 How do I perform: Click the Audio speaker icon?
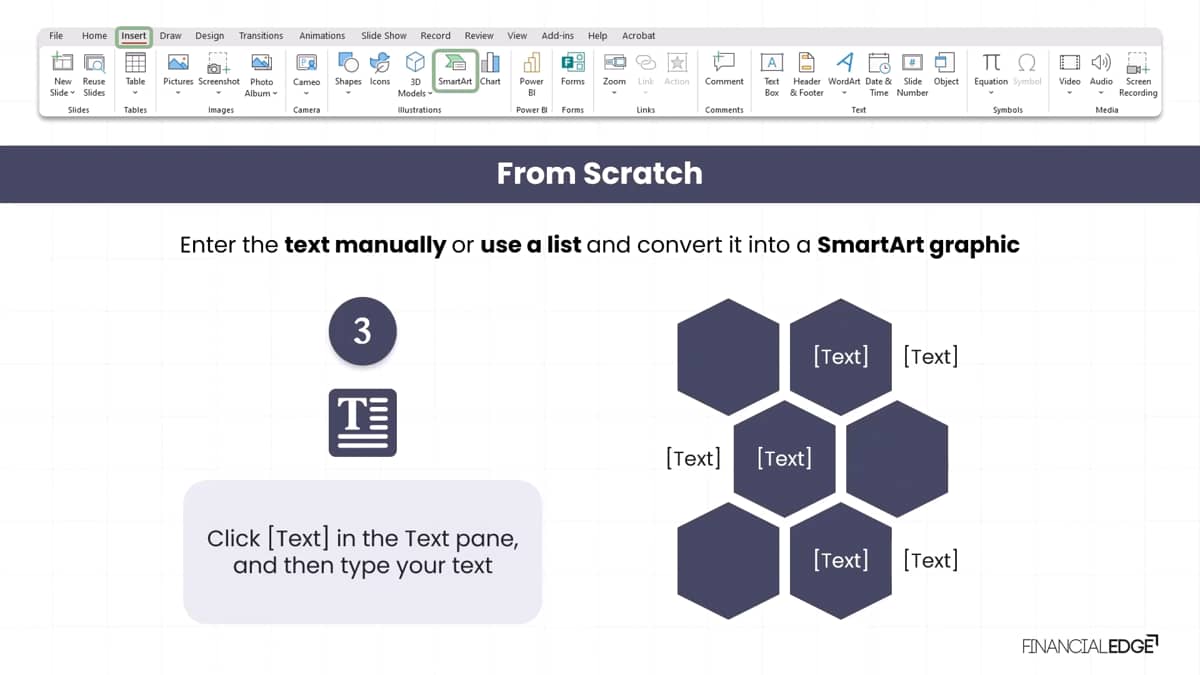pos(1101,63)
